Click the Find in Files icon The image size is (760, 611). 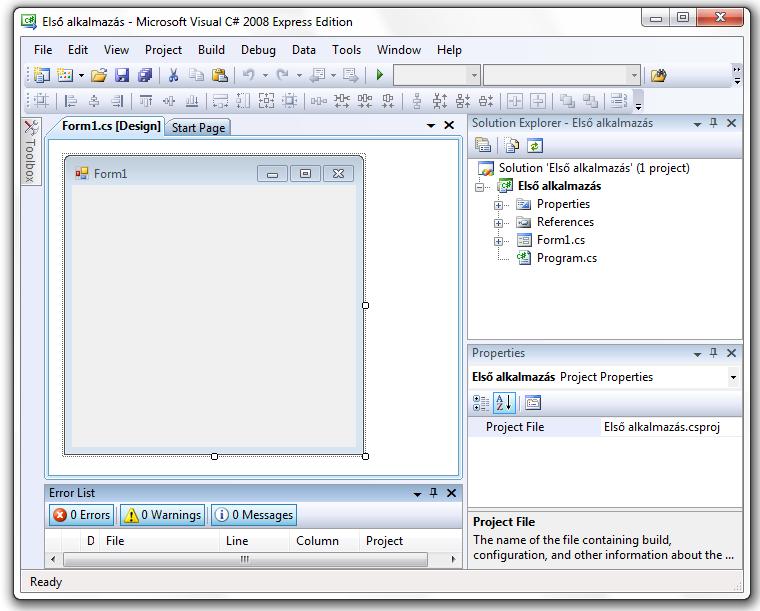[658, 76]
